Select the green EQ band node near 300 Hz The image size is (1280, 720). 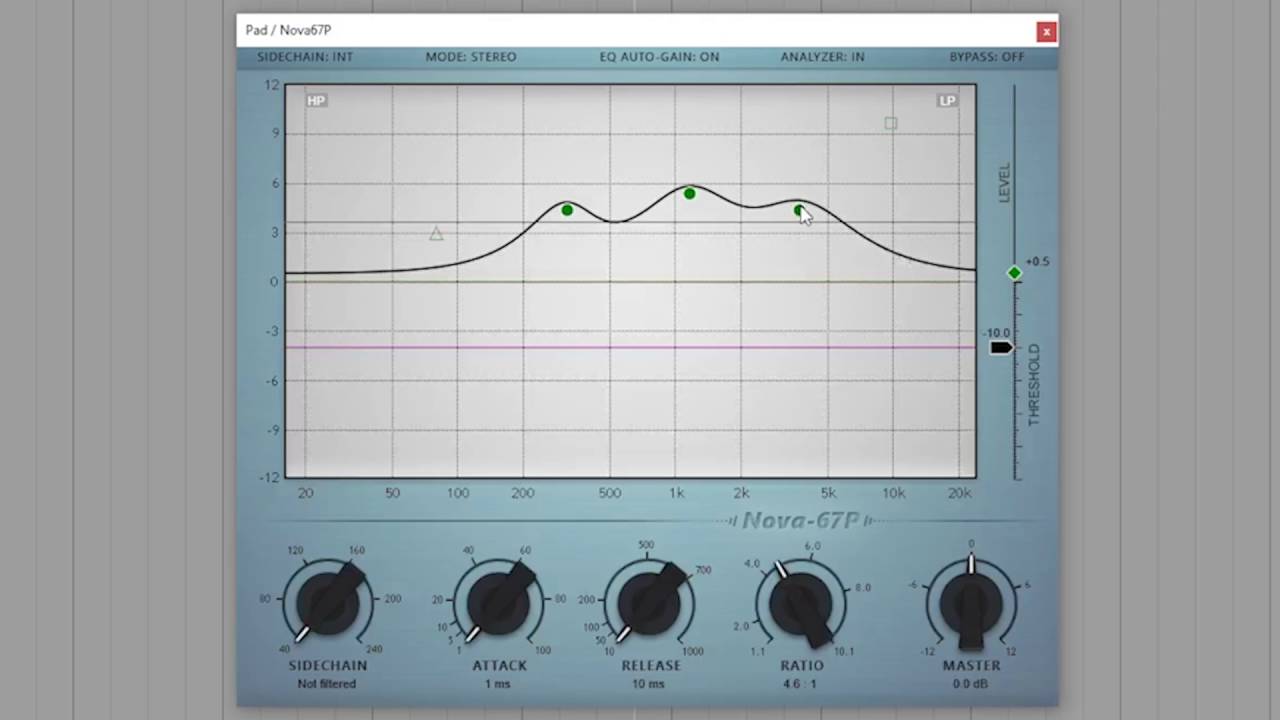[567, 210]
